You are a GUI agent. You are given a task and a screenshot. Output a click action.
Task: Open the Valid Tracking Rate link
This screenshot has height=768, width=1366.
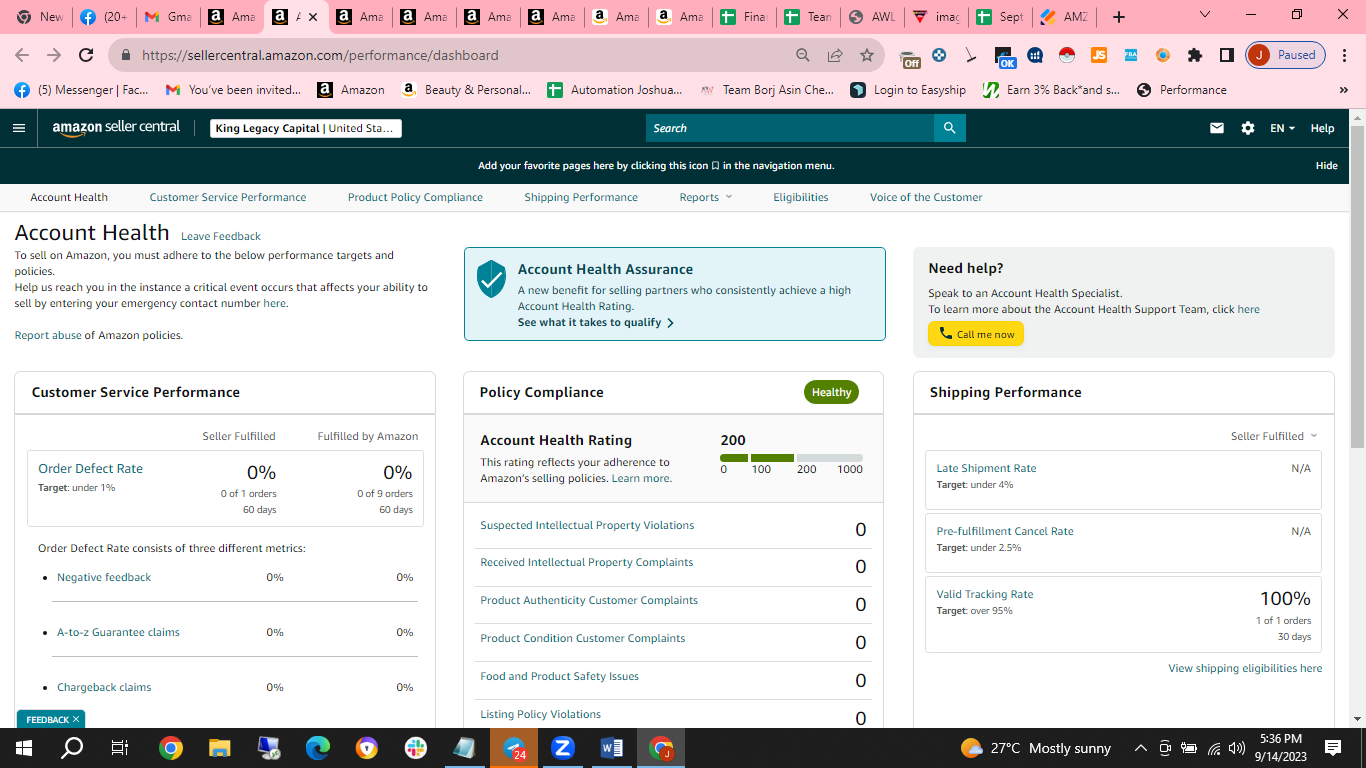(985, 594)
